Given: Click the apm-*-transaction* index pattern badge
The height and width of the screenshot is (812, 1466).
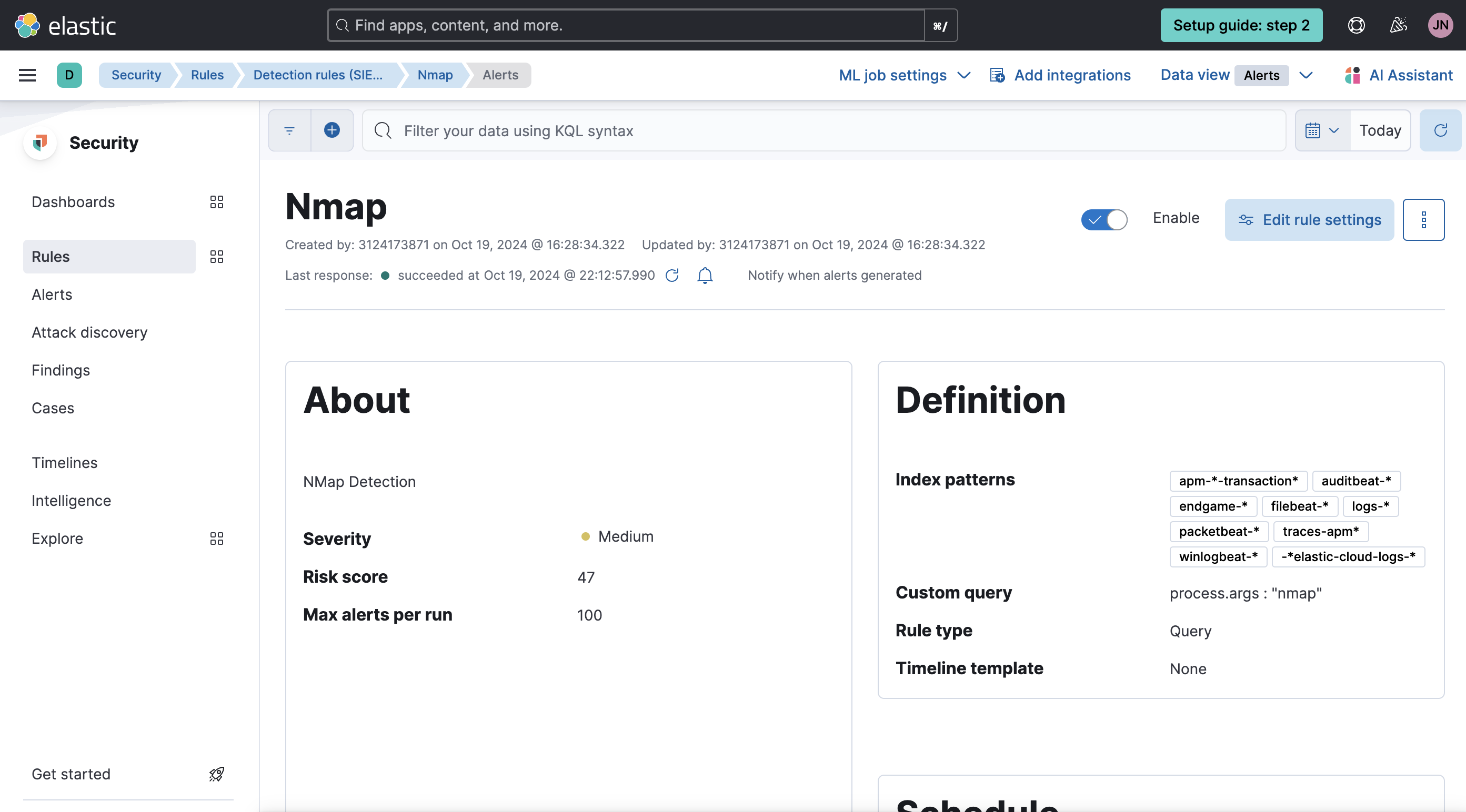Looking at the screenshot, I should [1238, 481].
